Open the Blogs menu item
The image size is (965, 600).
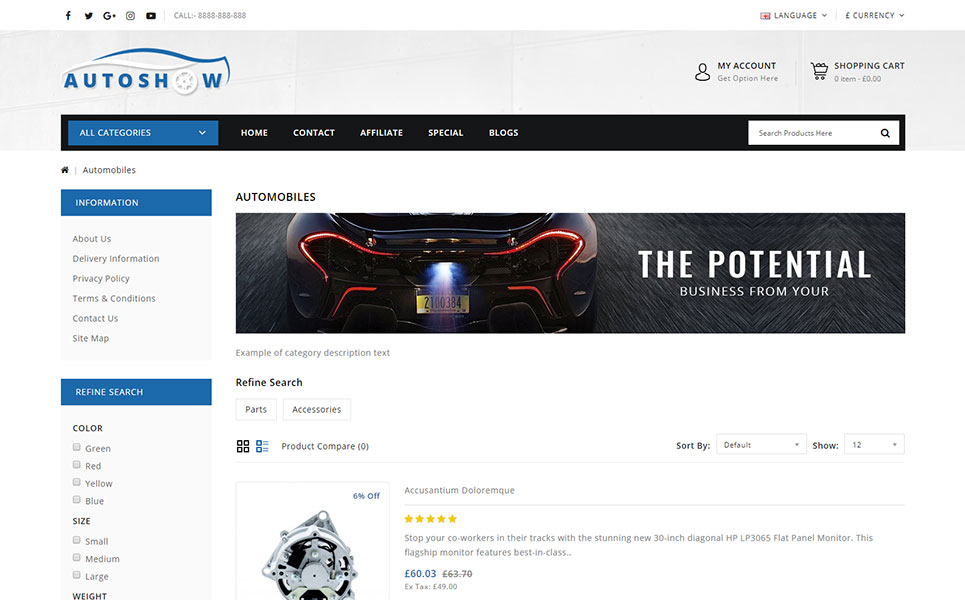click(x=503, y=133)
